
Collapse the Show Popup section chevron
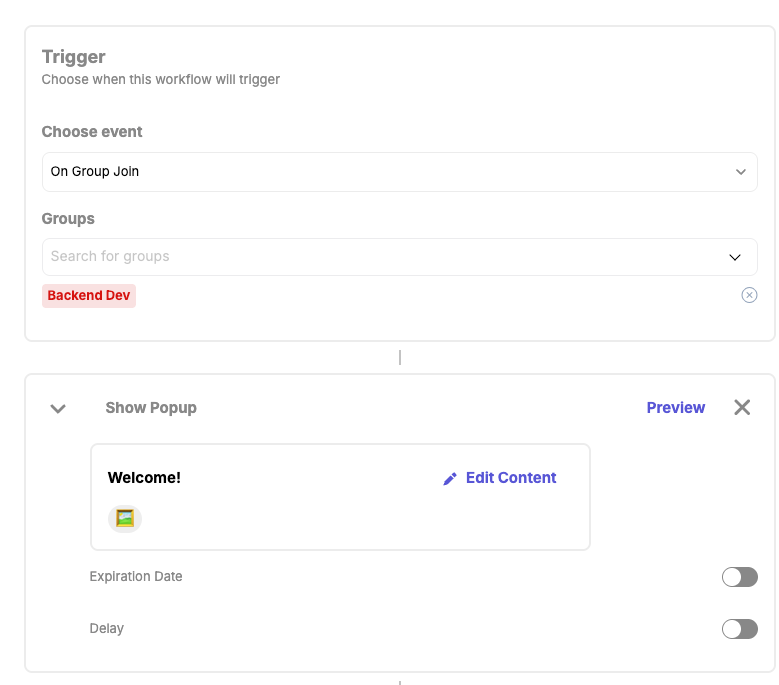point(58,408)
